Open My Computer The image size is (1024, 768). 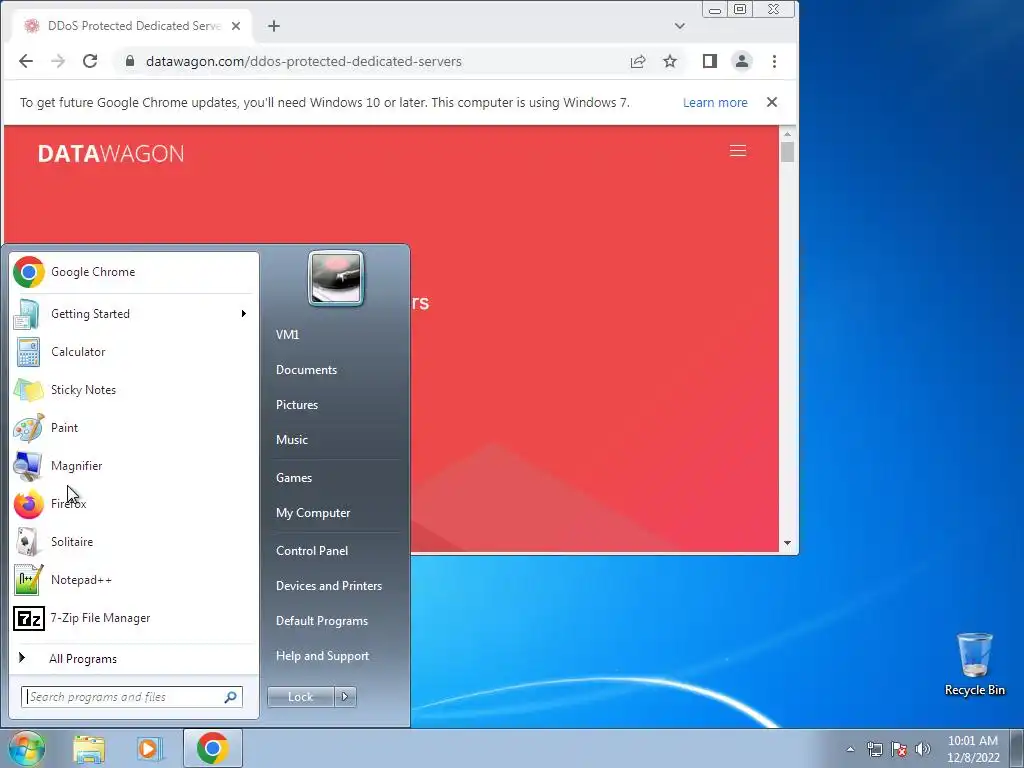point(313,513)
